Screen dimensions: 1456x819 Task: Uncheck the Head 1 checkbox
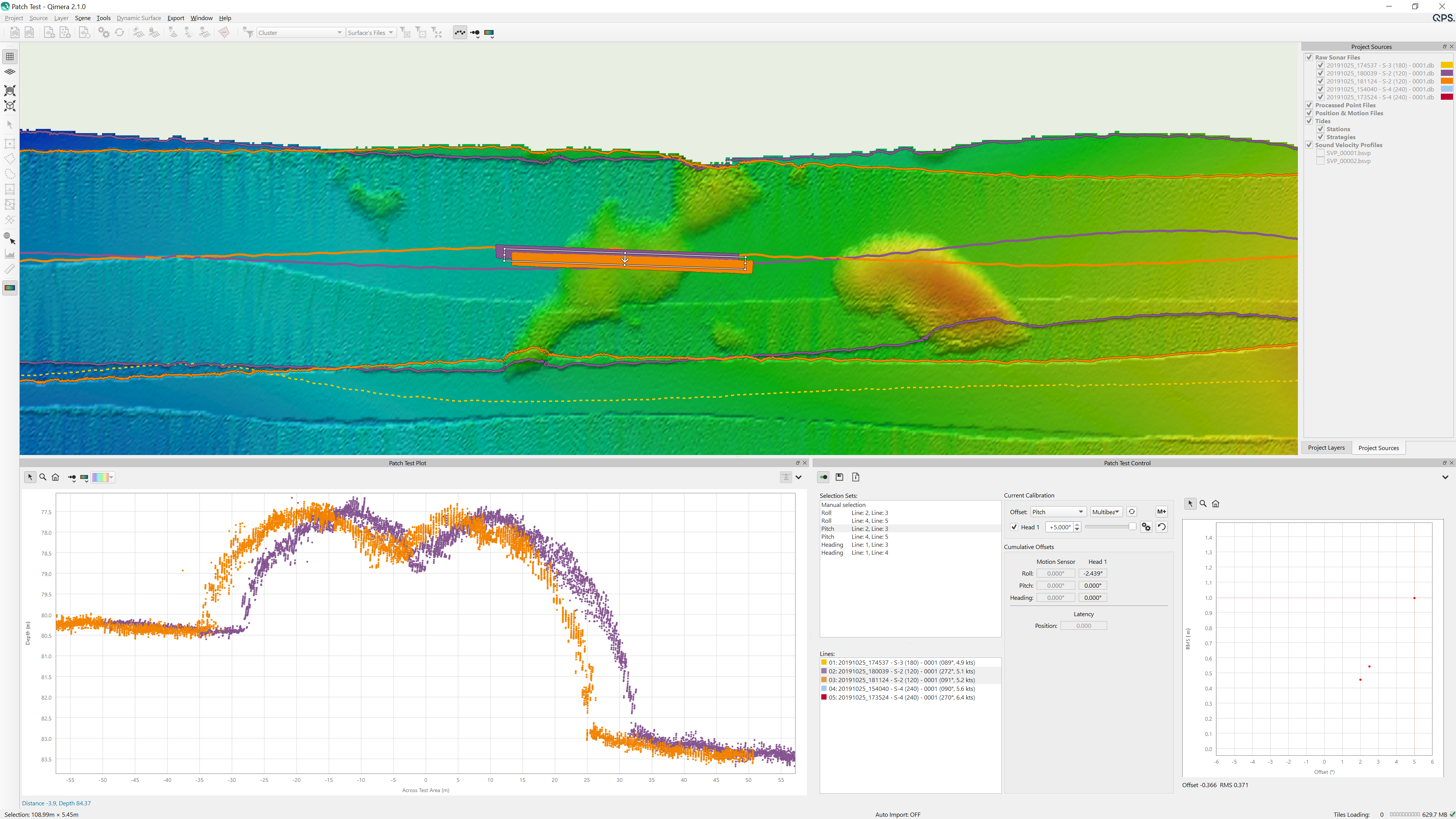(1015, 527)
